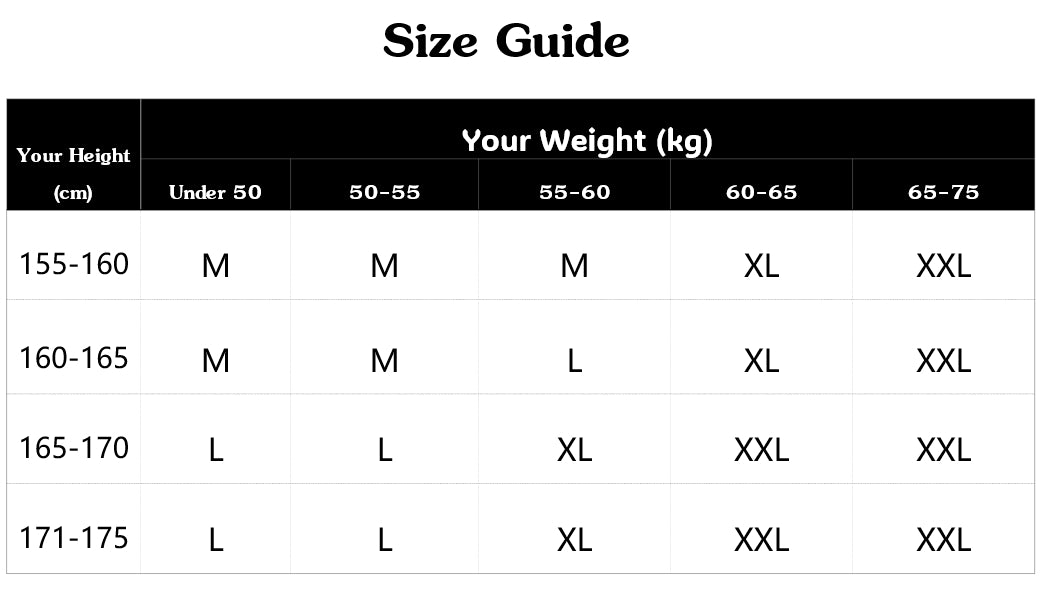This screenshot has width=1047, height=598.
Task: Select the Your Weight (kg) header
Action: pos(587,141)
